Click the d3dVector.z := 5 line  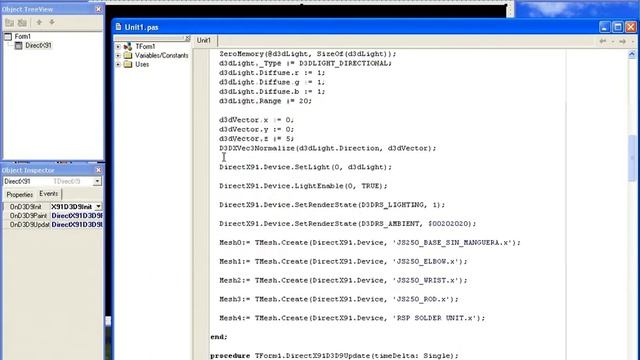point(256,139)
